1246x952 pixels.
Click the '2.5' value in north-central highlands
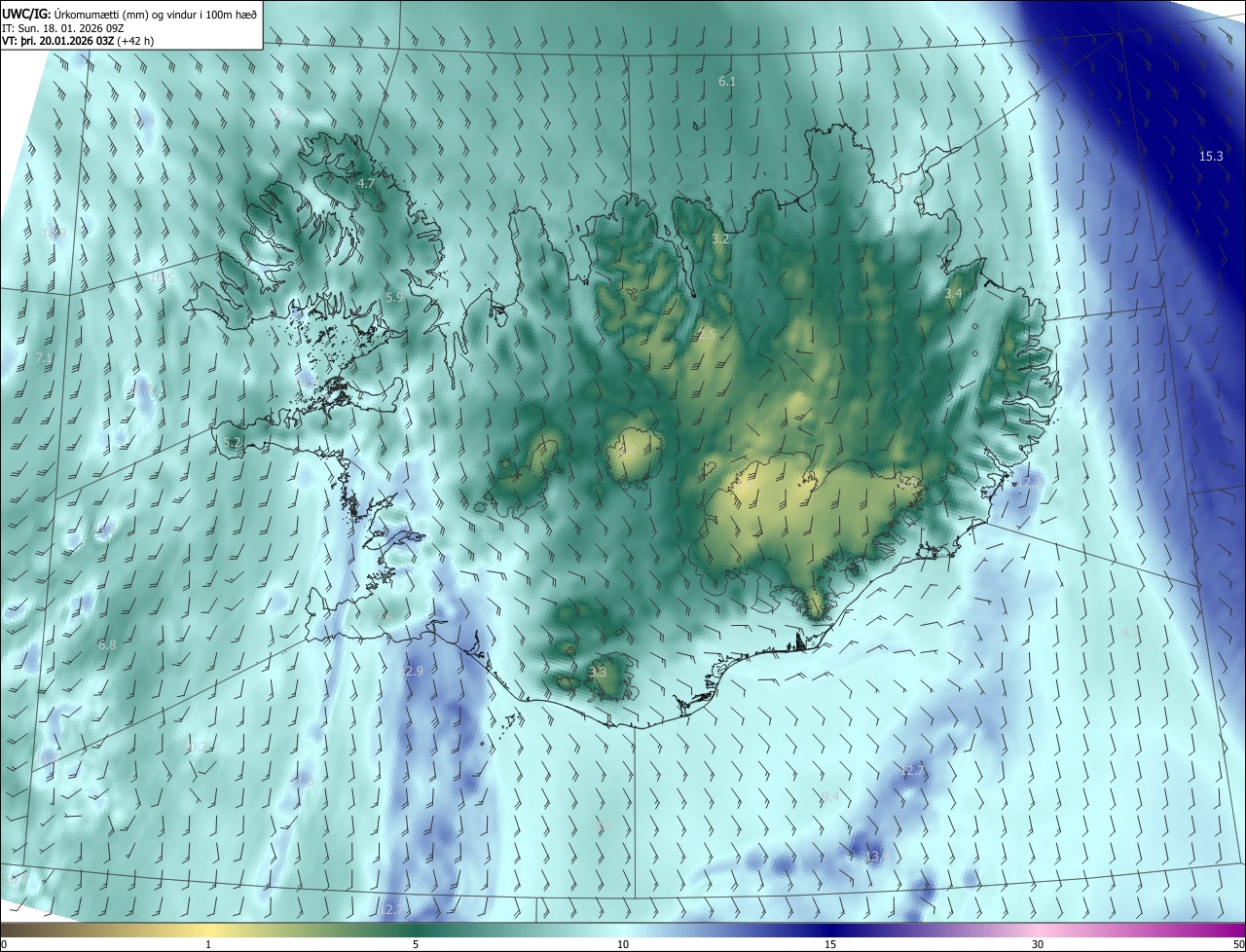tap(708, 334)
